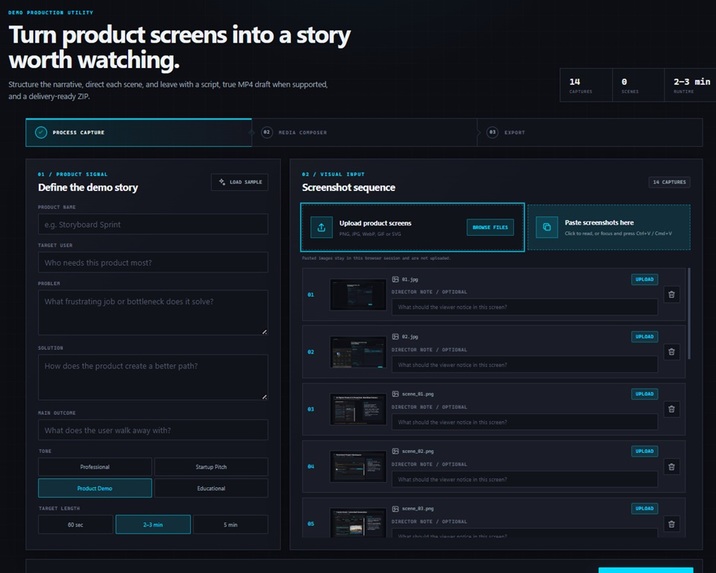Click image file icon beside 01.jpg

click(395, 279)
